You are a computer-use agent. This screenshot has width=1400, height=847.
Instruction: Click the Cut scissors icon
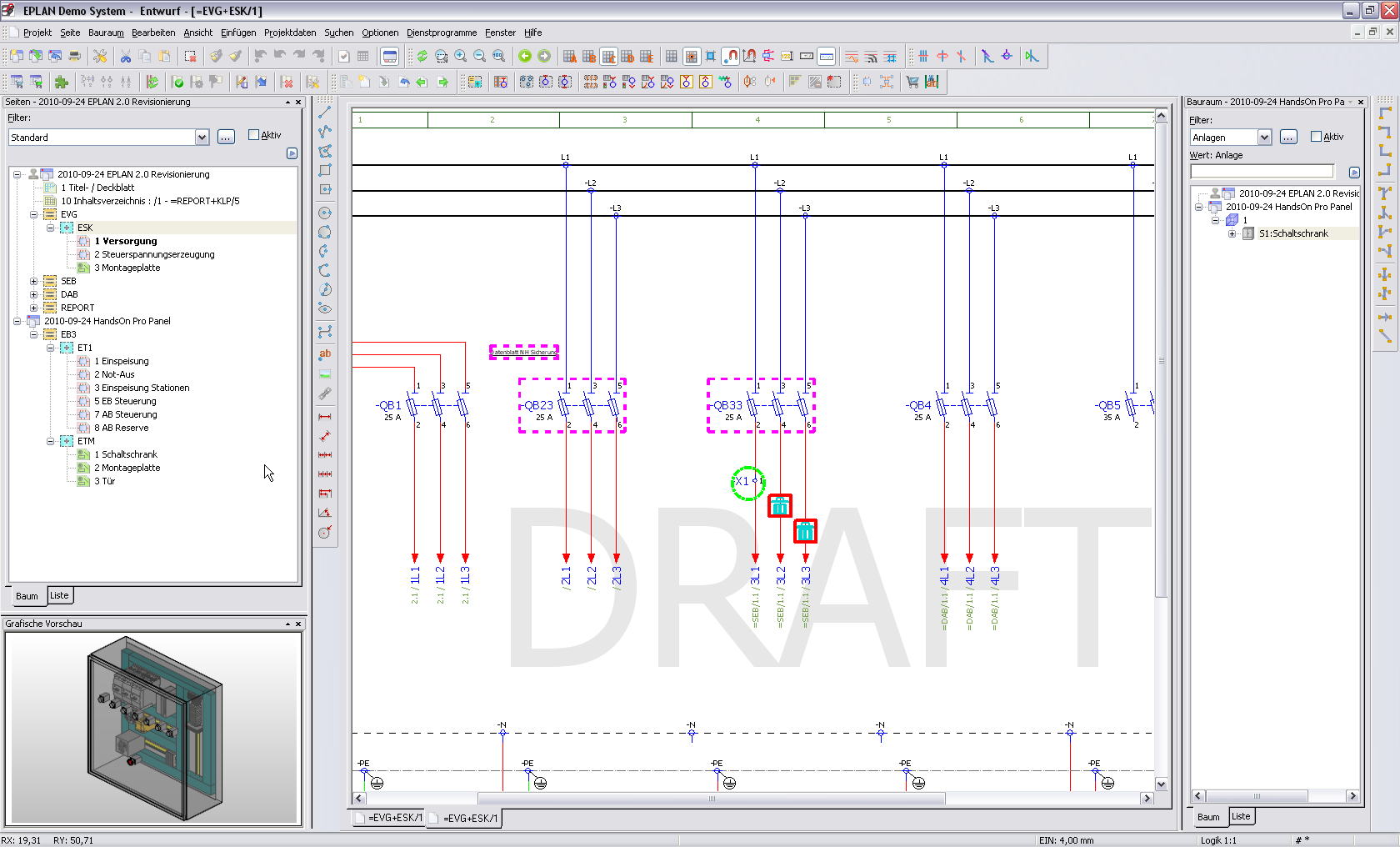(x=125, y=56)
